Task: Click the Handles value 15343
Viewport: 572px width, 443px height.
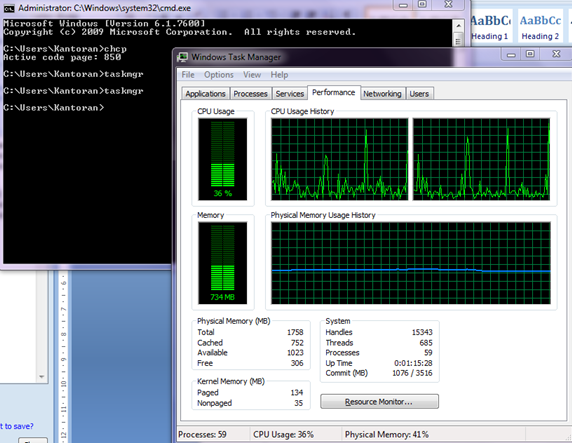Action: click(x=422, y=332)
